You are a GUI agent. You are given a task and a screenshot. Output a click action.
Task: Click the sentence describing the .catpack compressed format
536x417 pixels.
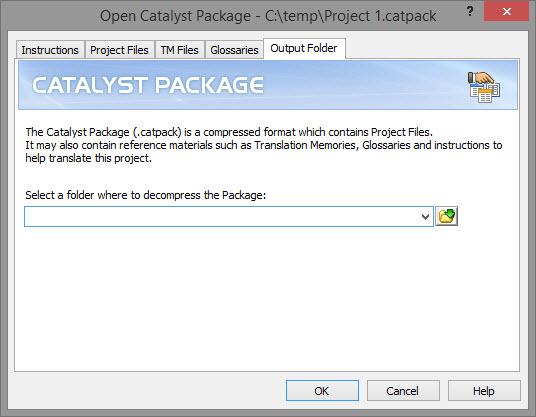pyautogui.click(x=229, y=132)
